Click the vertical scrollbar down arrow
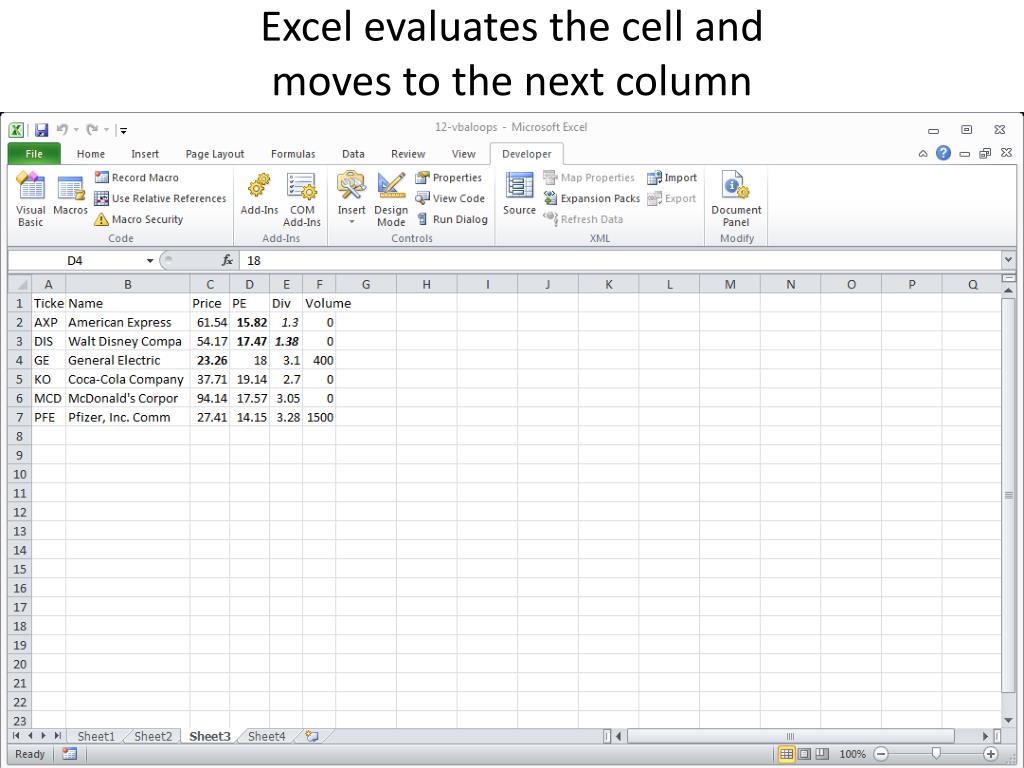The width and height of the screenshot is (1024, 768). tap(1008, 721)
